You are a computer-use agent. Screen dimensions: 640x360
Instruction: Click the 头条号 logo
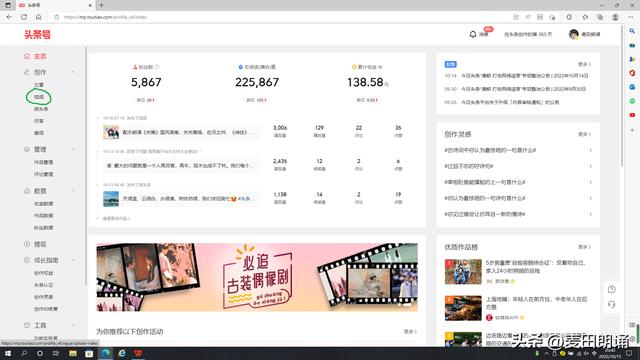coord(37,34)
